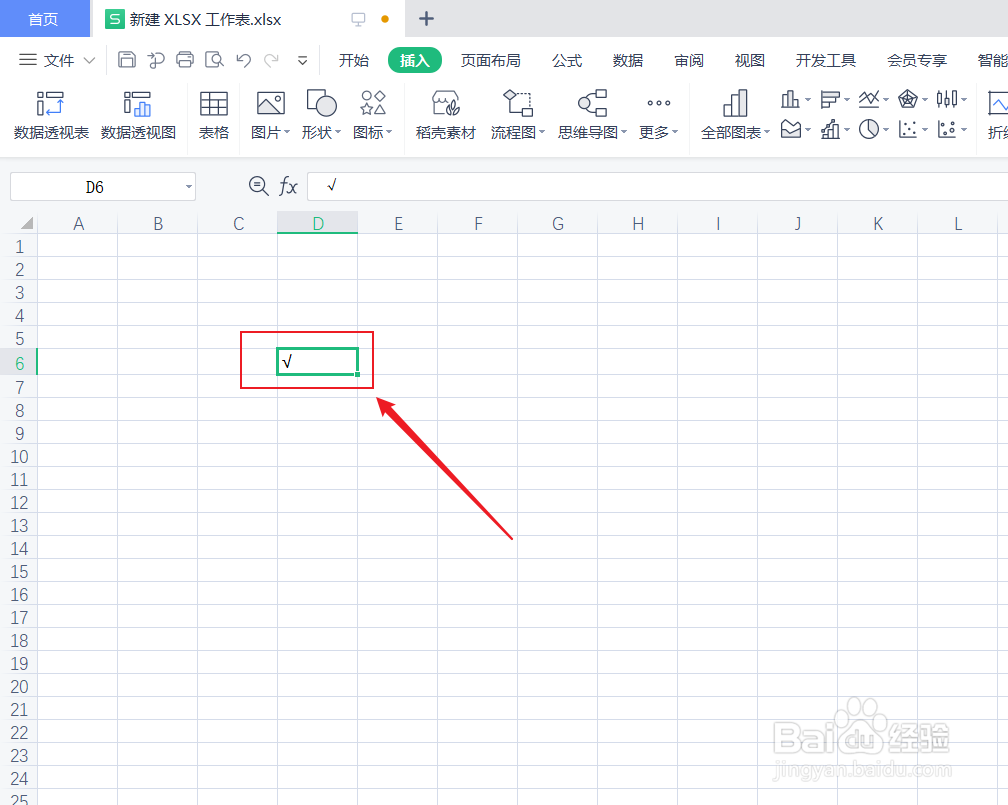Select row 15 header
Image resolution: width=1008 pixels, height=805 pixels.
[19, 572]
